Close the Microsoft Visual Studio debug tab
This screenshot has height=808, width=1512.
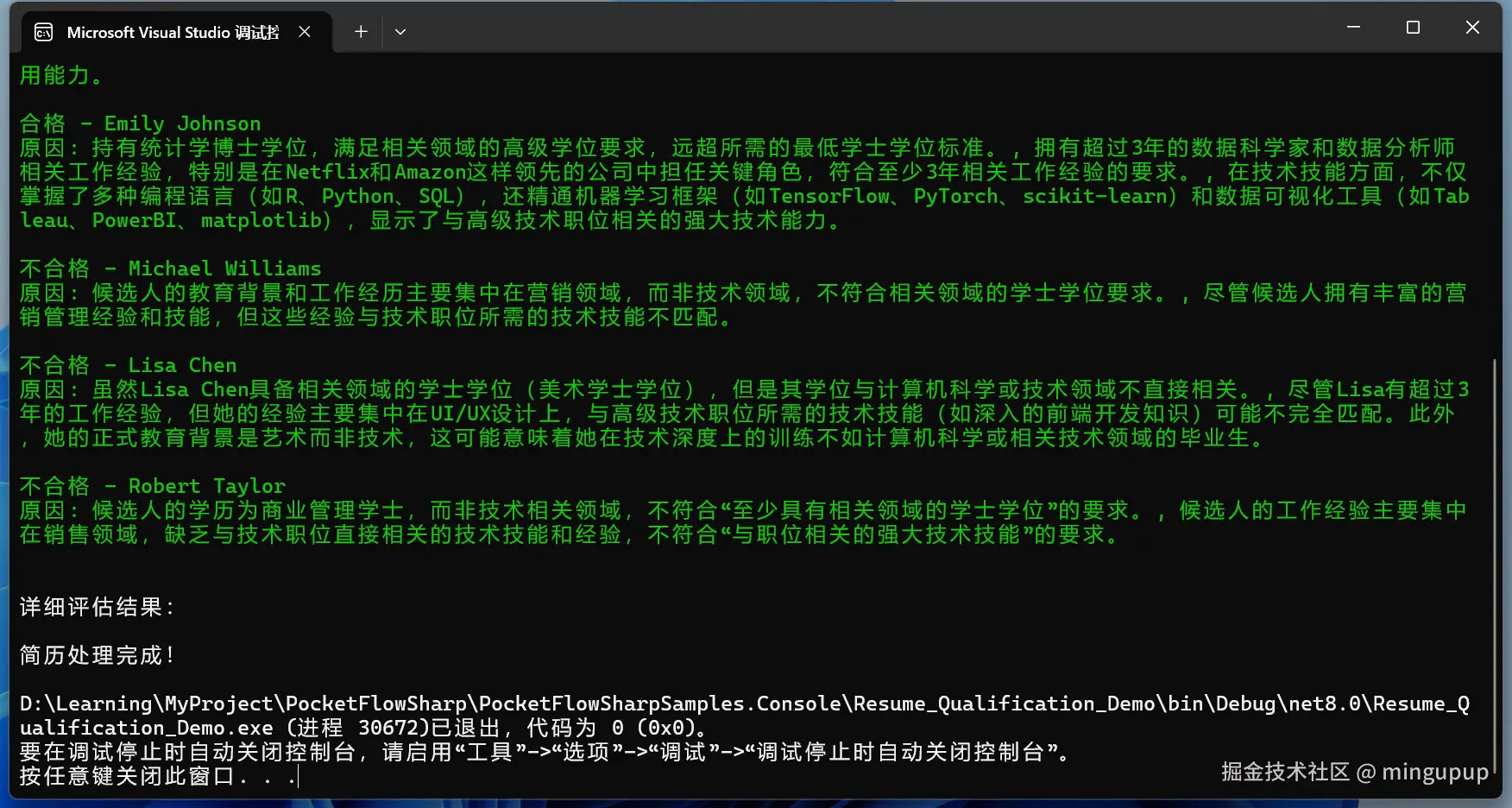pyautogui.click(x=305, y=32)
